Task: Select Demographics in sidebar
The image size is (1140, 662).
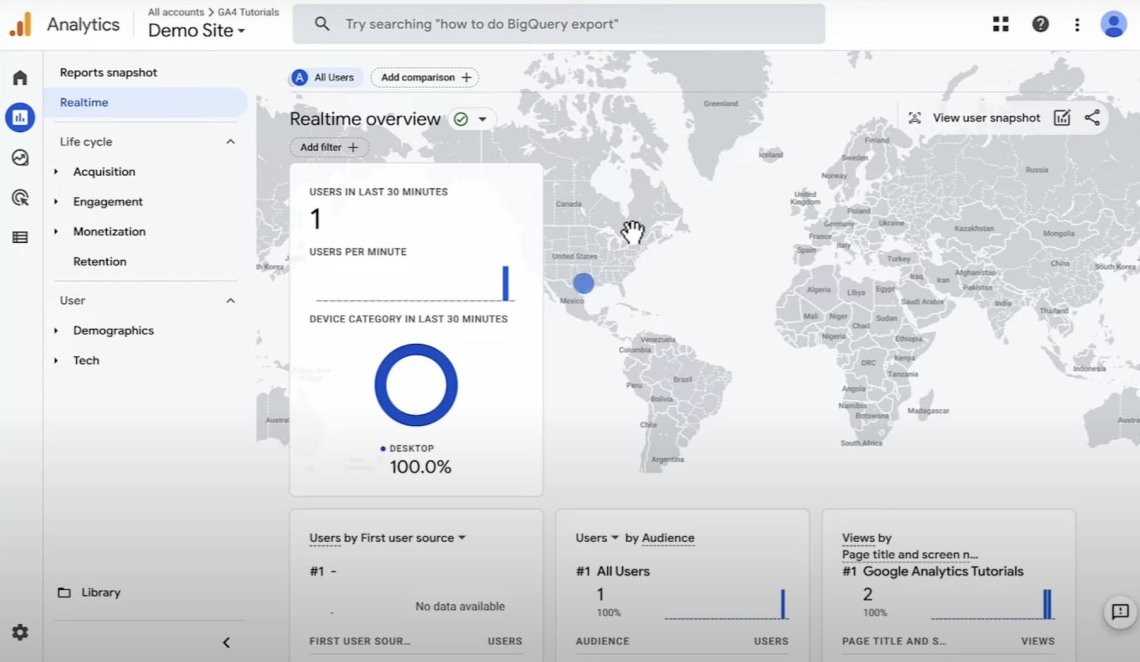Action: tap(113, 330)
